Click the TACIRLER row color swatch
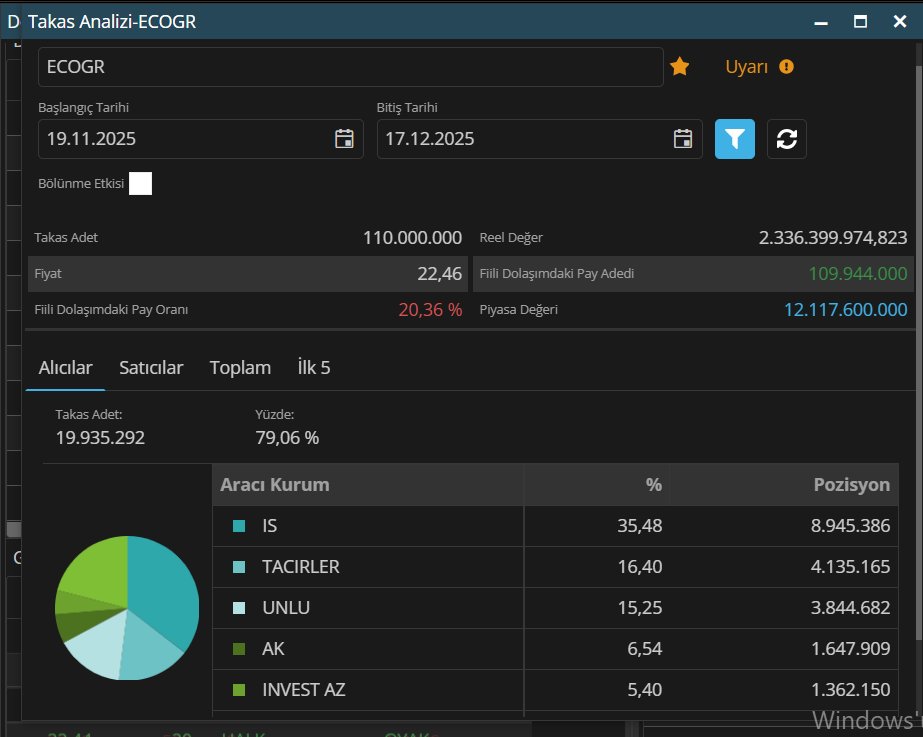Viewport: 923px width, 737px height. click(239, 567)
